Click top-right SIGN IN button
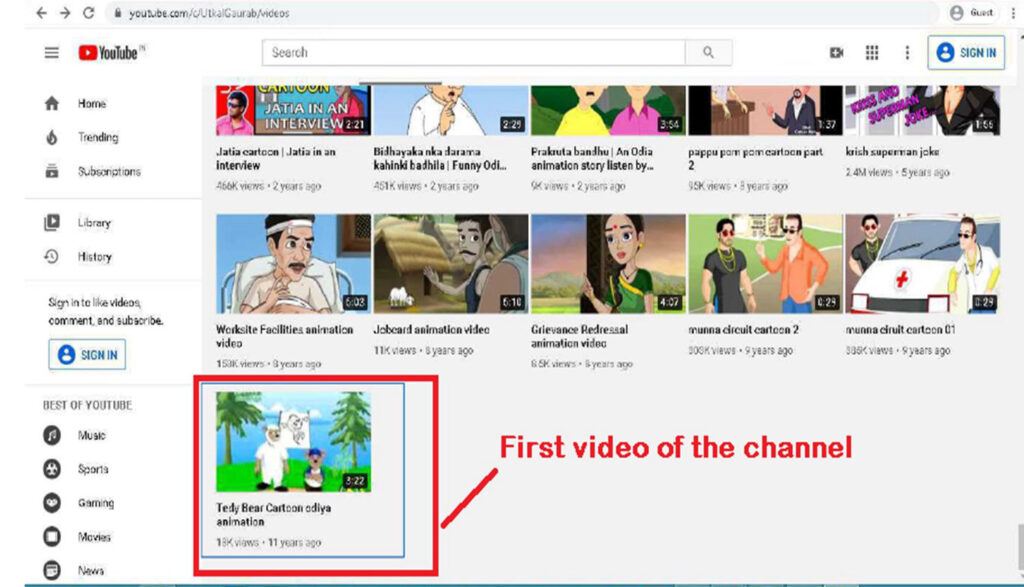This screenshot has width=1024, height=587. pos(966,53)
